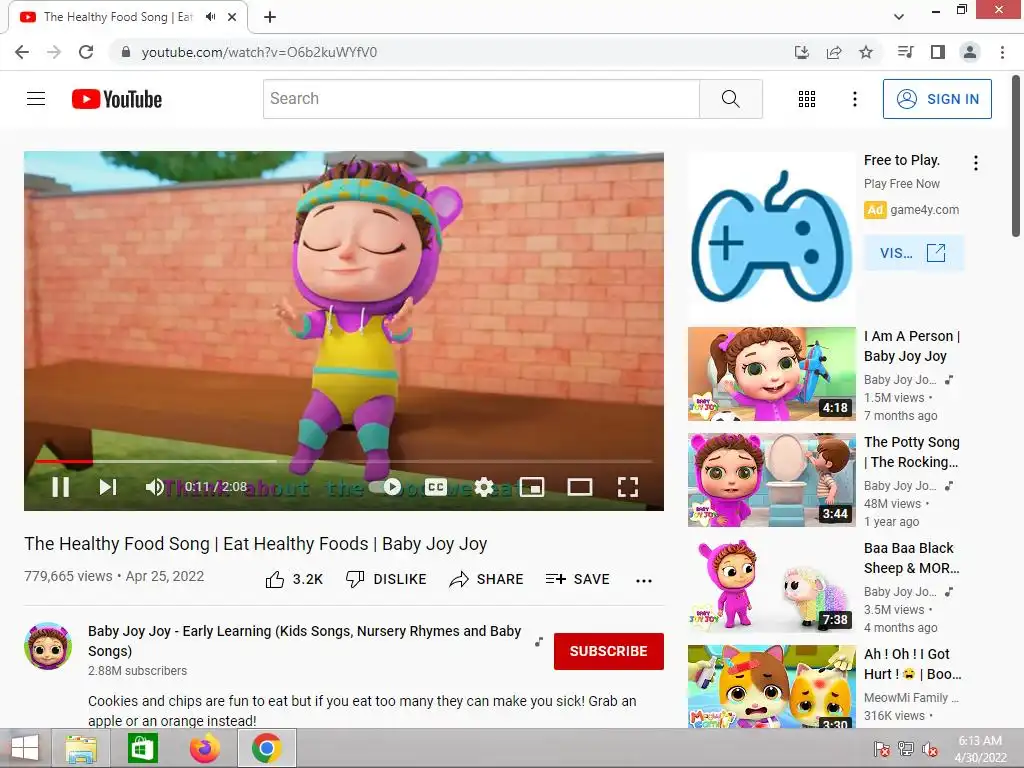Play the Baa Baa Black Sheep thumbnail
The width and height of the screenshot is (1024, 768).
pos(771,585)
